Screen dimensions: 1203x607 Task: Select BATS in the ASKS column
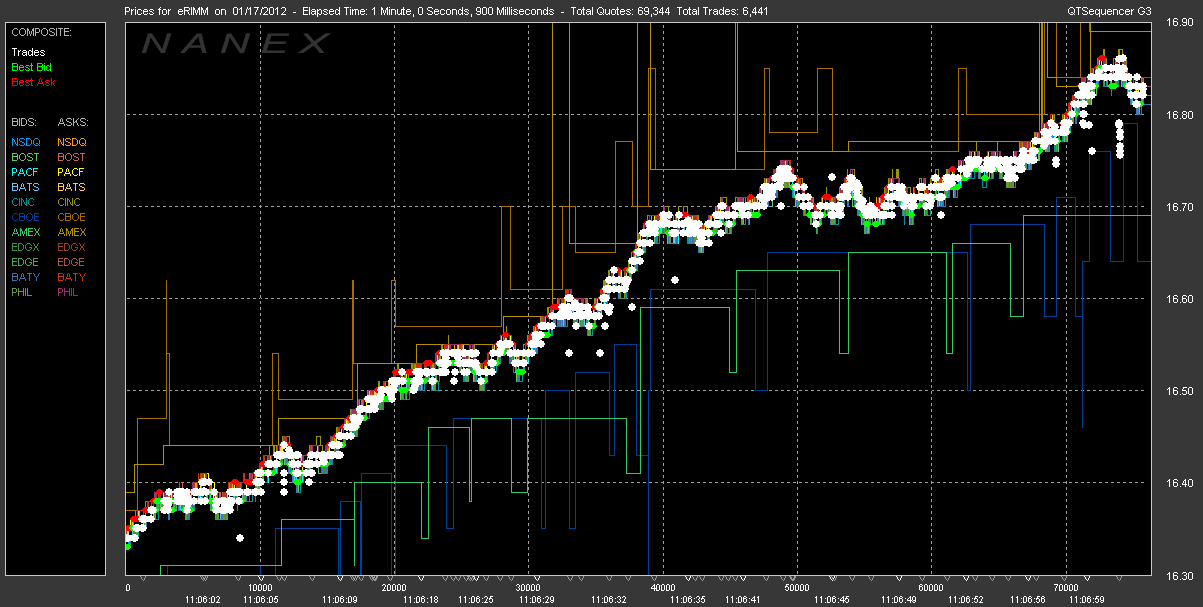click(72, 187)
